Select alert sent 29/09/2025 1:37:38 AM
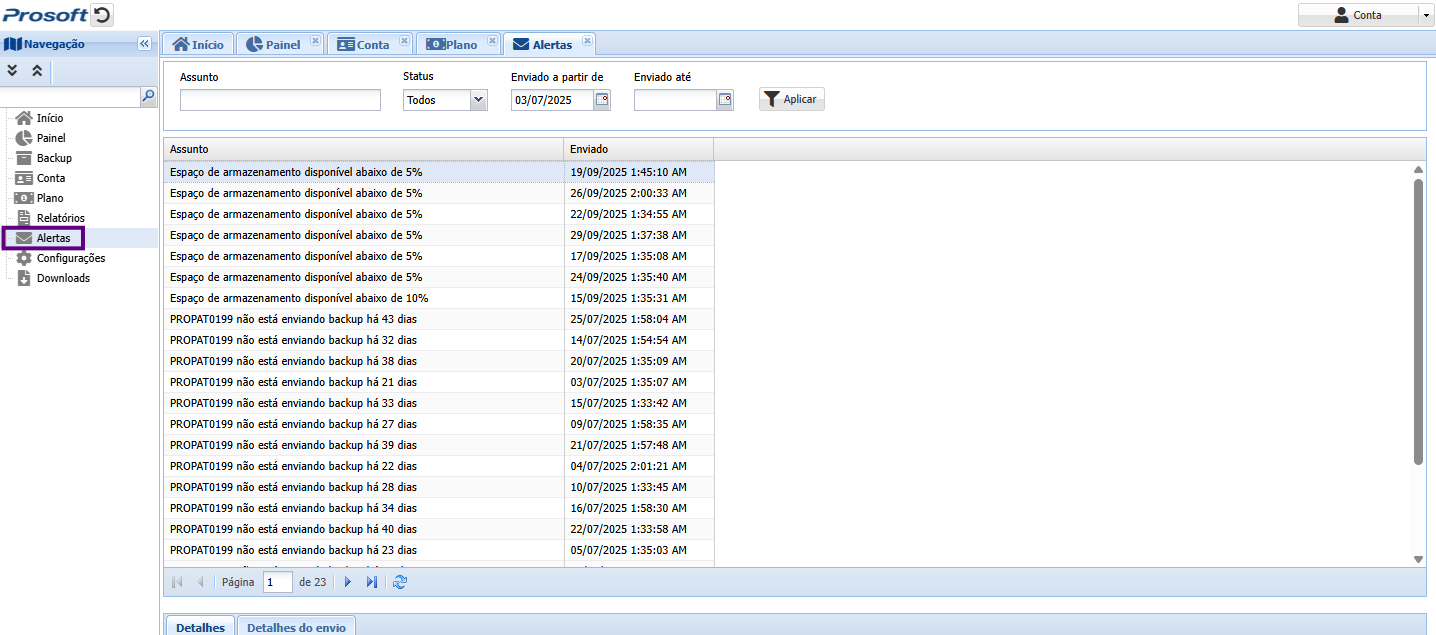This screenshot has width=1436, height=635. pos(439,235)
